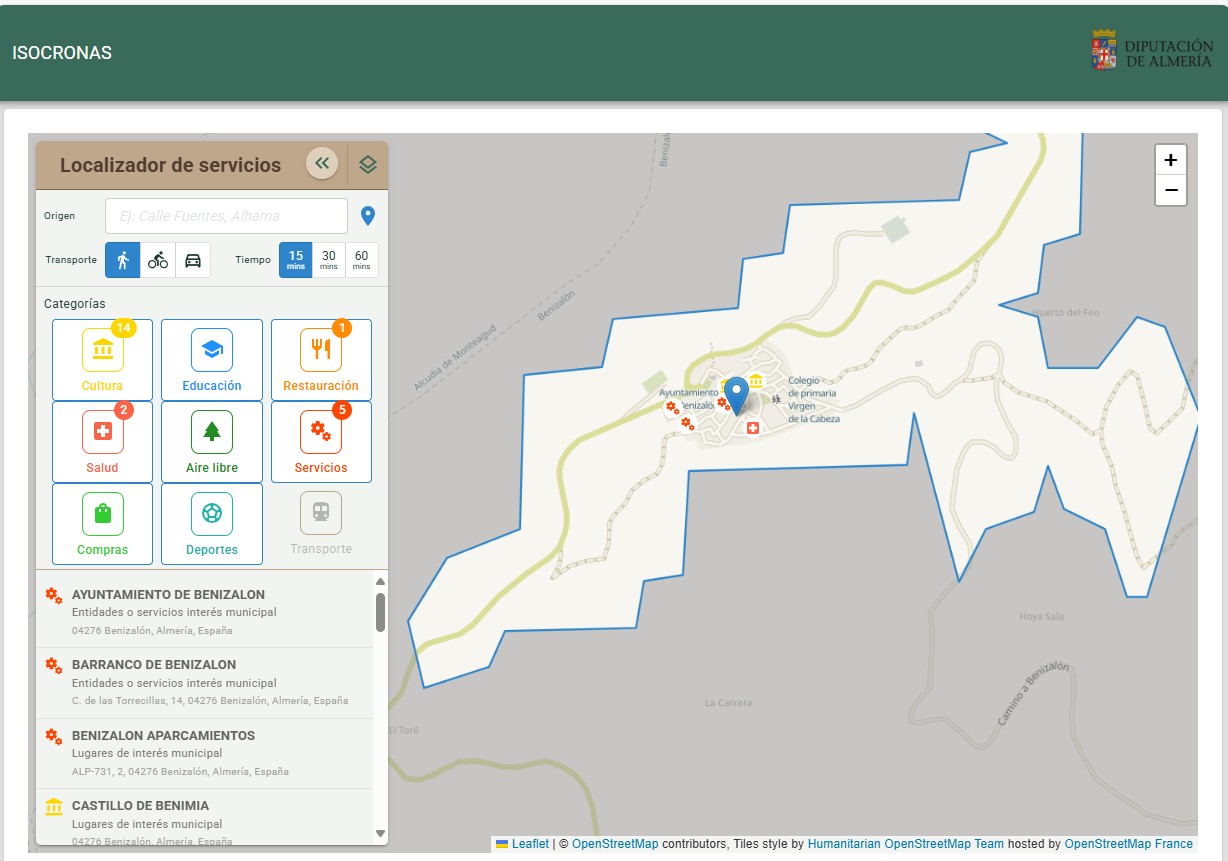
Task: Open BENIZALON APARCAMIENTOS result
Action: coord(204,753)
